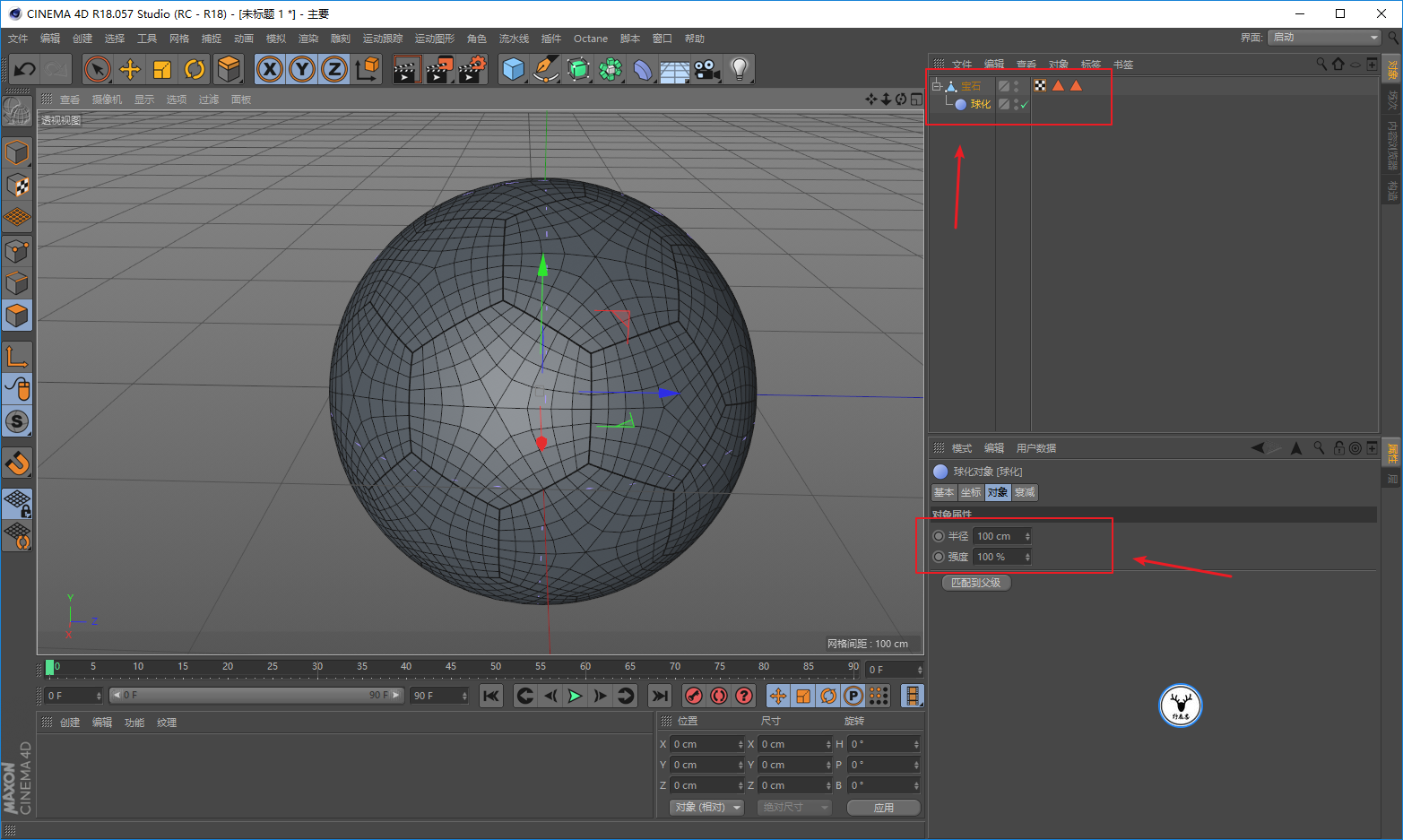
Task: Select the 球化 object in tree
Action: [x=981, y=105]
